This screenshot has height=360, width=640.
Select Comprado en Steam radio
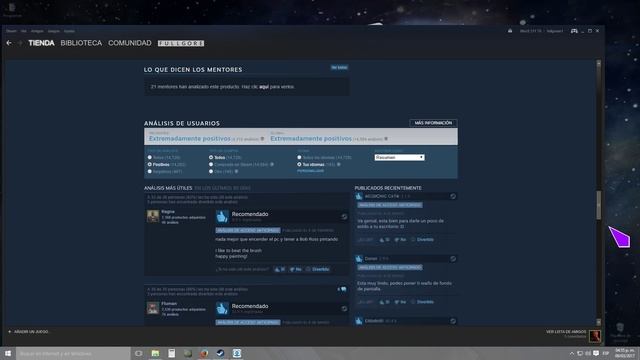(x=211, y=164)
